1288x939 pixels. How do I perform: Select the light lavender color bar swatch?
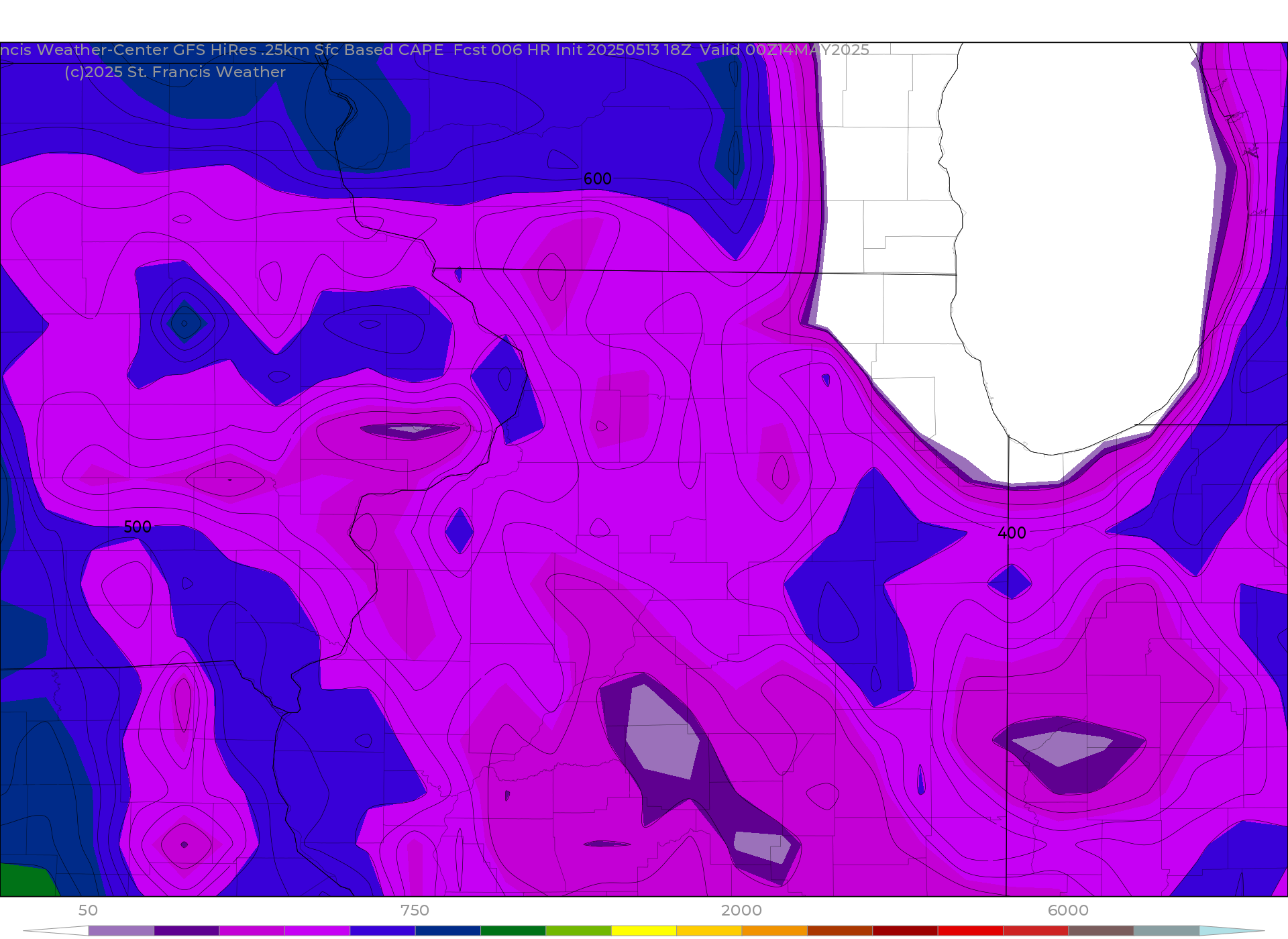(121, 931)
